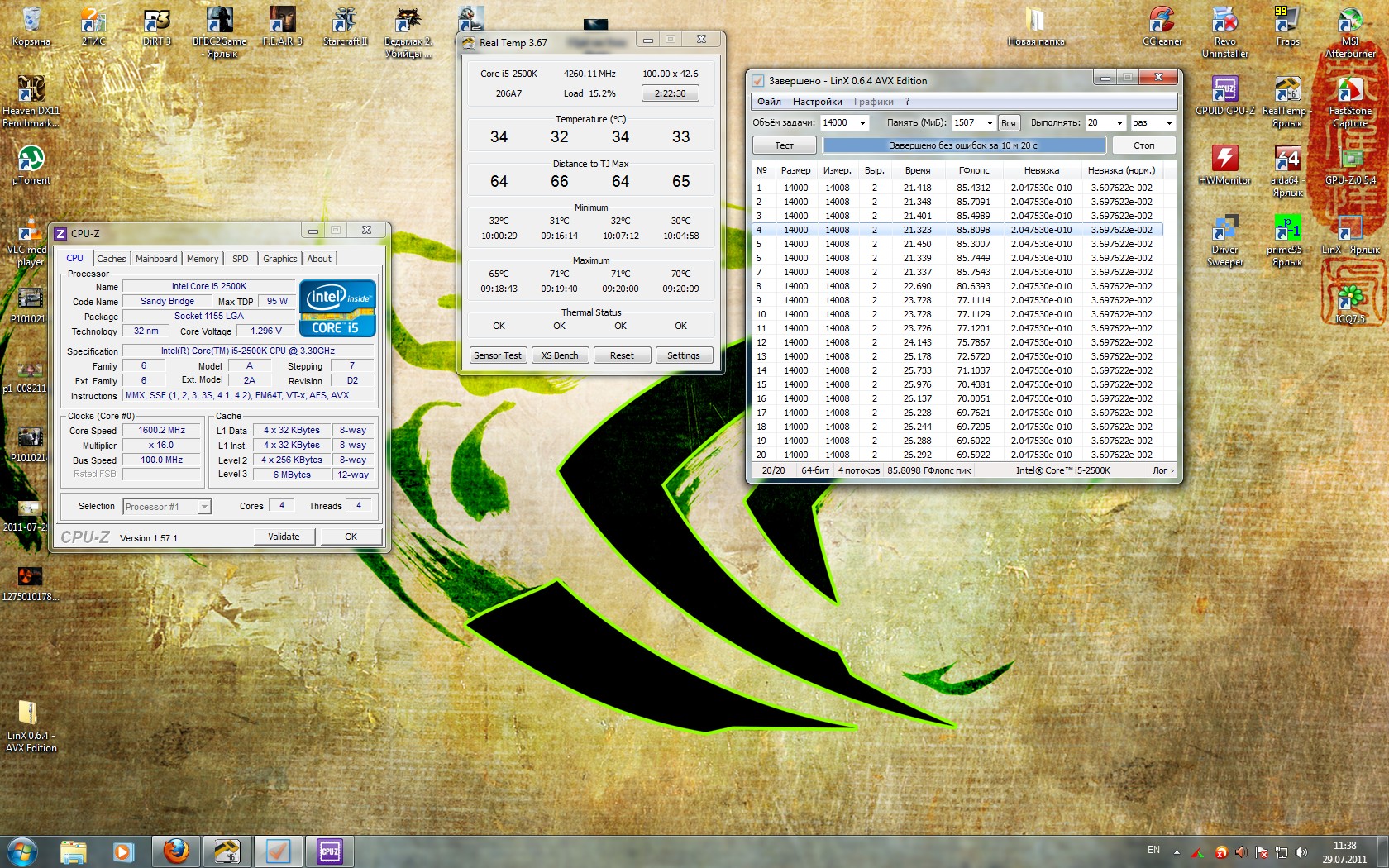Open the Caches tab in CPU-Z

(112, 259)
